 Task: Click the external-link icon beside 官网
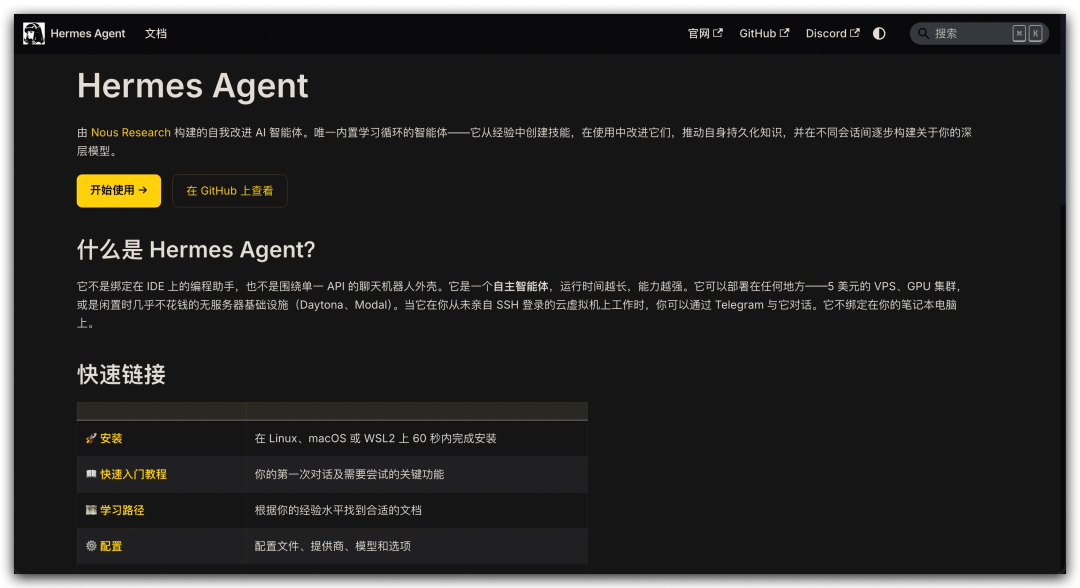pos(717,33)
